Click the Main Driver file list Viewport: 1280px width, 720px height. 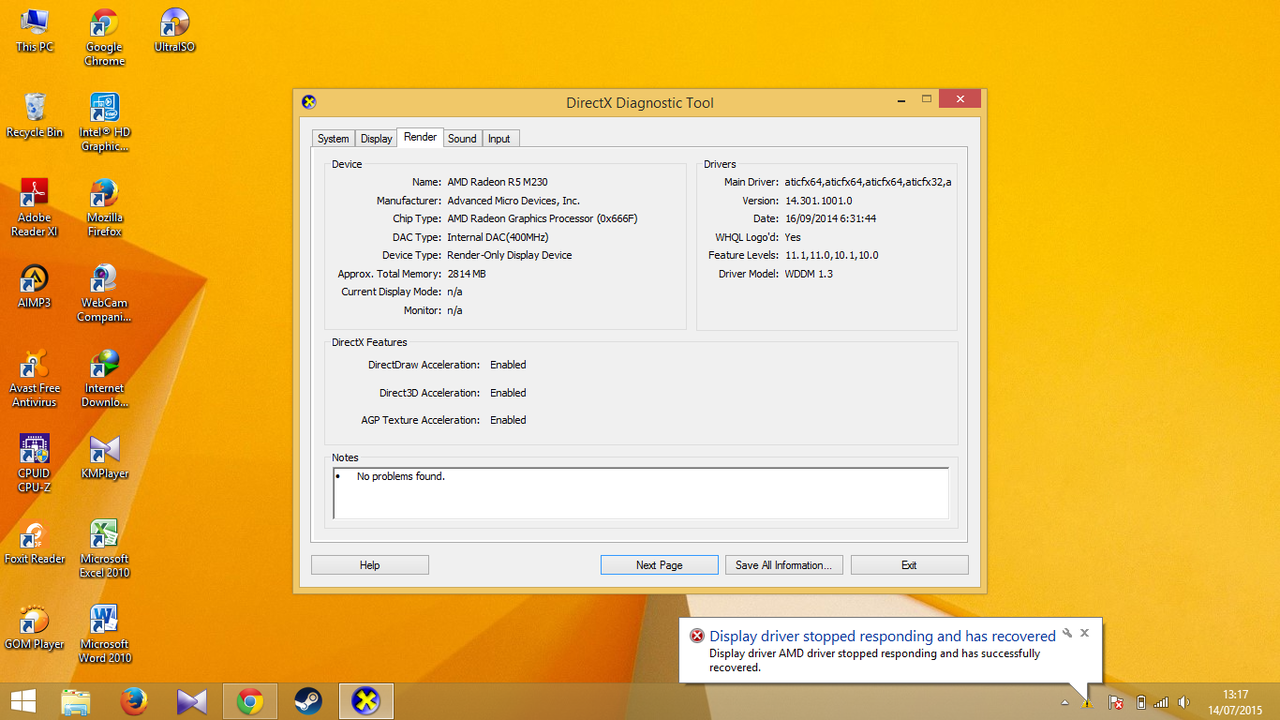click(x=868, y=182)
